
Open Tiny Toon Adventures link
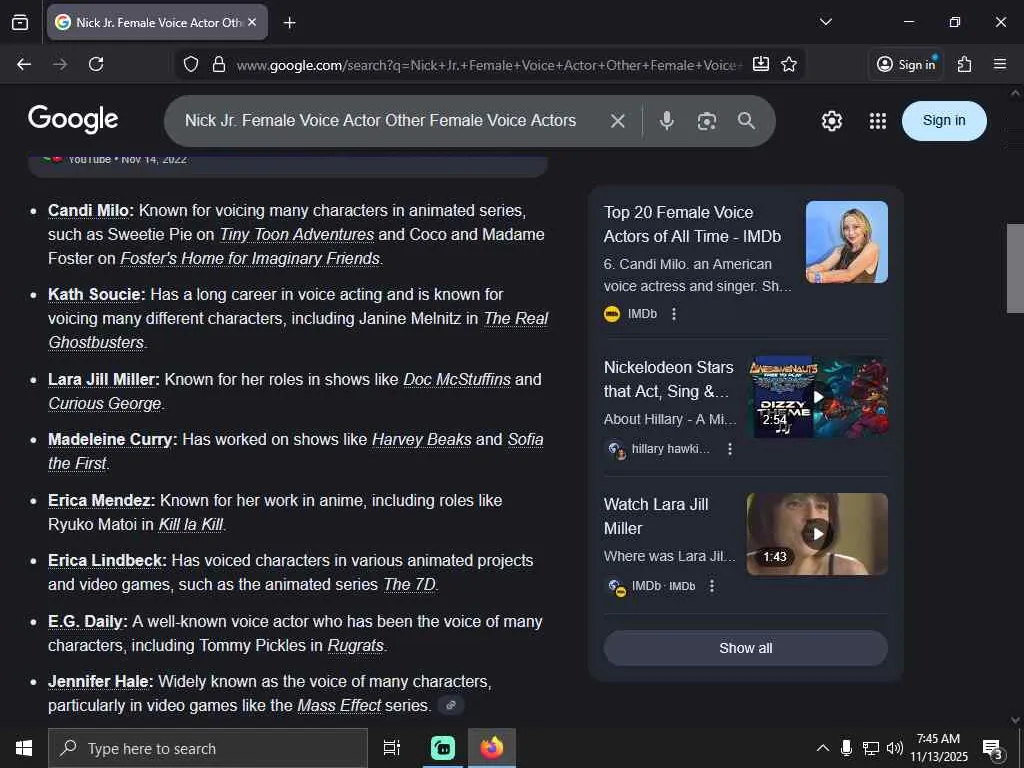tap(296, 234)
